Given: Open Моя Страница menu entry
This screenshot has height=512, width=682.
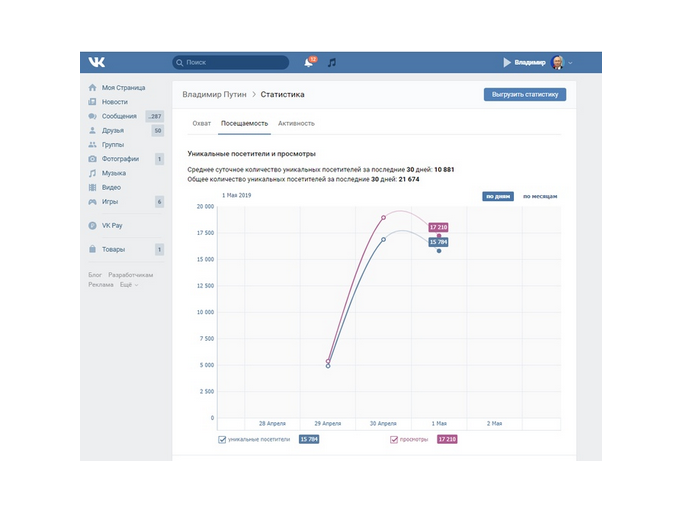Looking at the screenshot, I should 124,87.
